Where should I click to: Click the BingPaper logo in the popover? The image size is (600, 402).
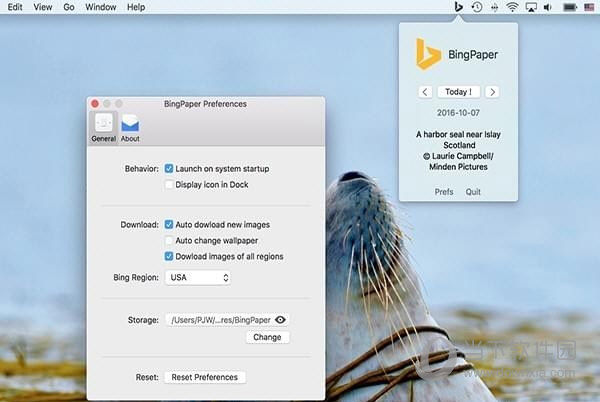point(428,54)
